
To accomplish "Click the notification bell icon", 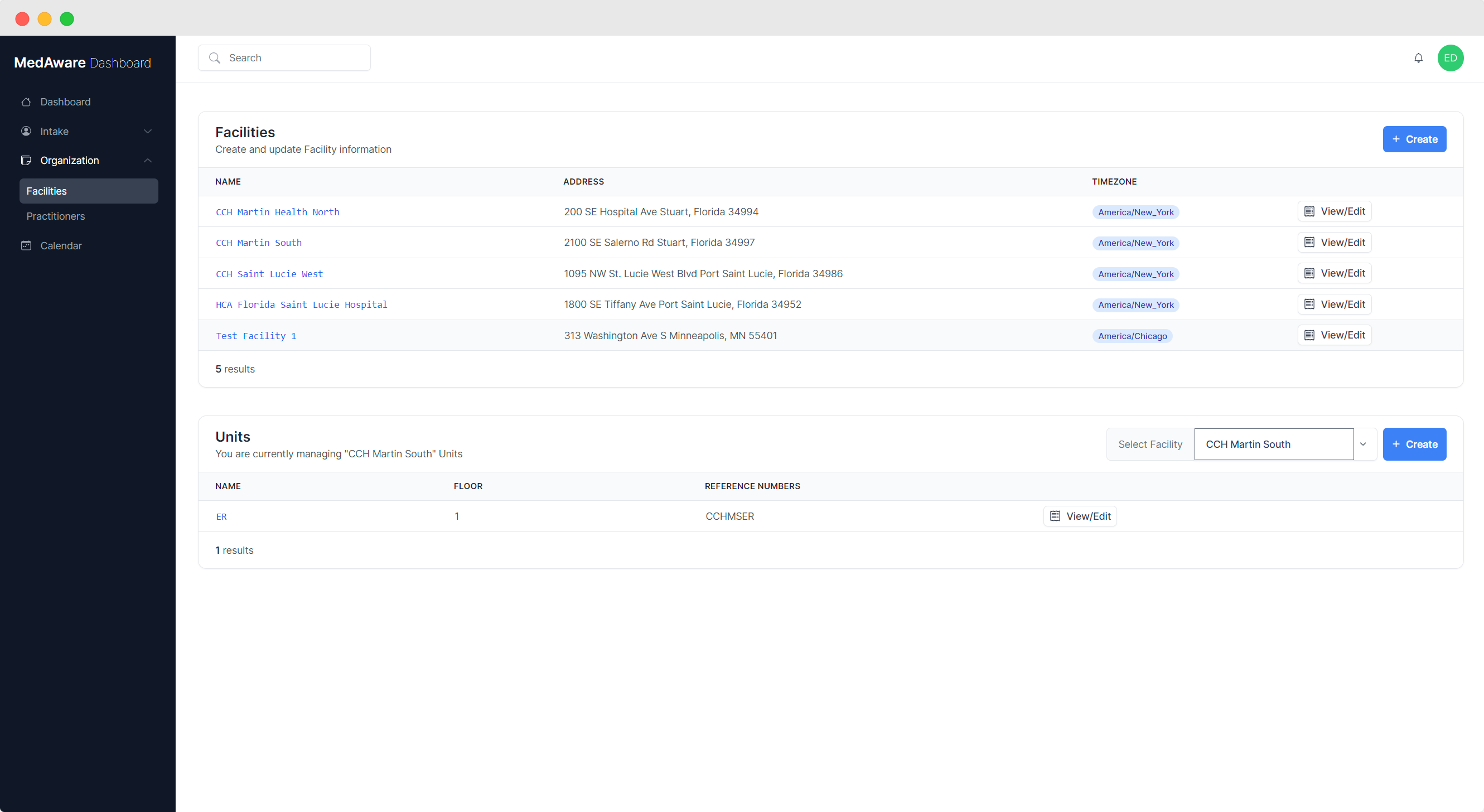I will tap(1418, 57).
